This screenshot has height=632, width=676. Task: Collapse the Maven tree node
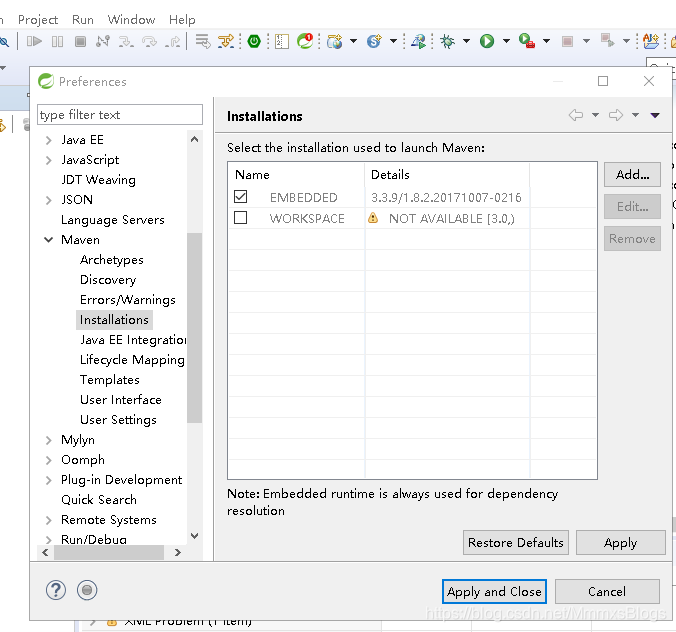click(49, 240)
